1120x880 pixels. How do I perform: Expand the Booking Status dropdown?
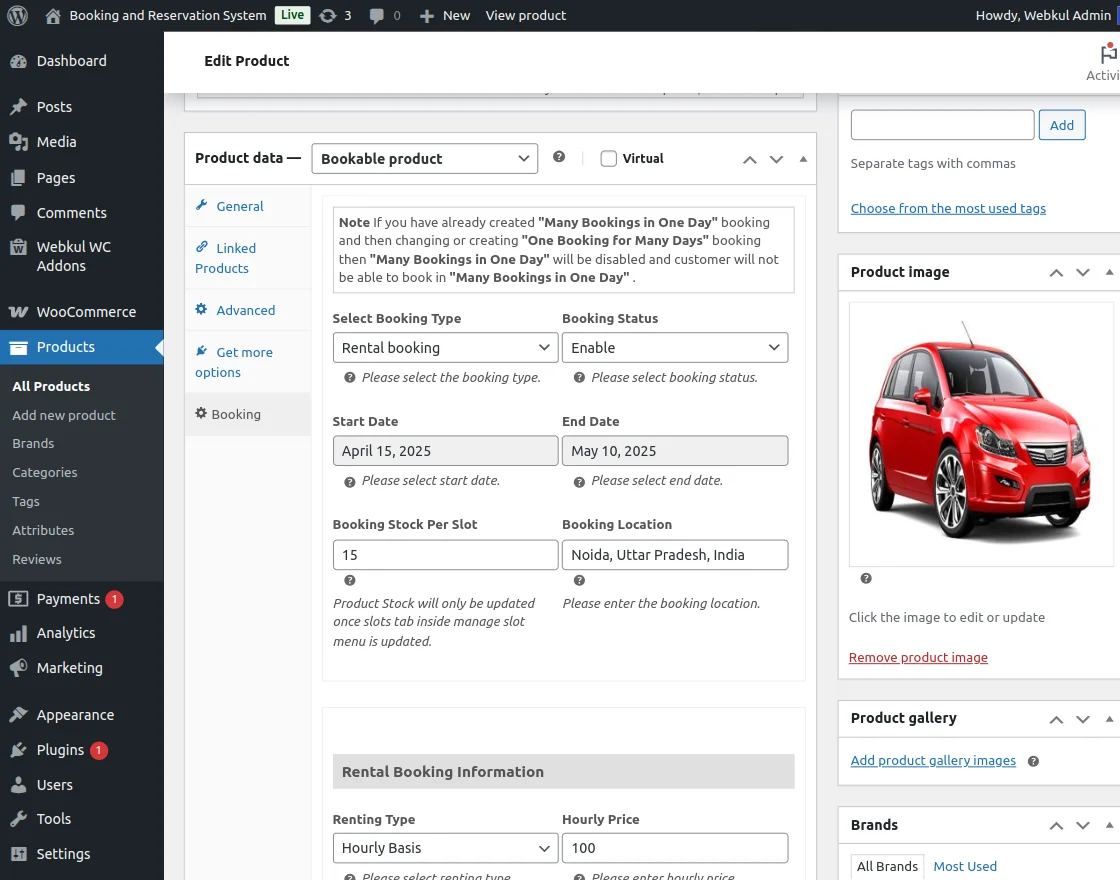pos(674,348)
